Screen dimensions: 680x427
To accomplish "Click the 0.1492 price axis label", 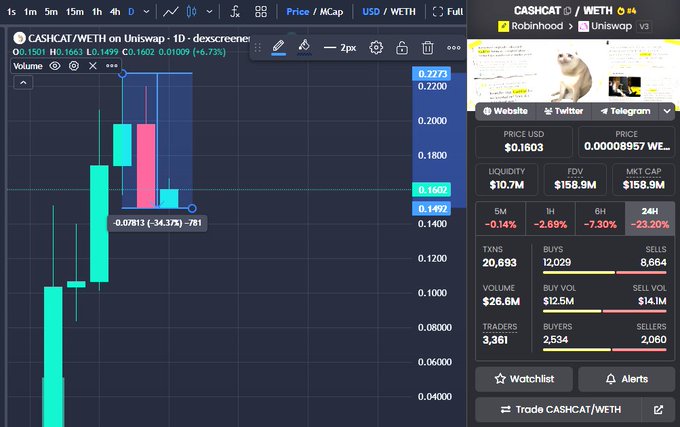I will click(432, 209).
